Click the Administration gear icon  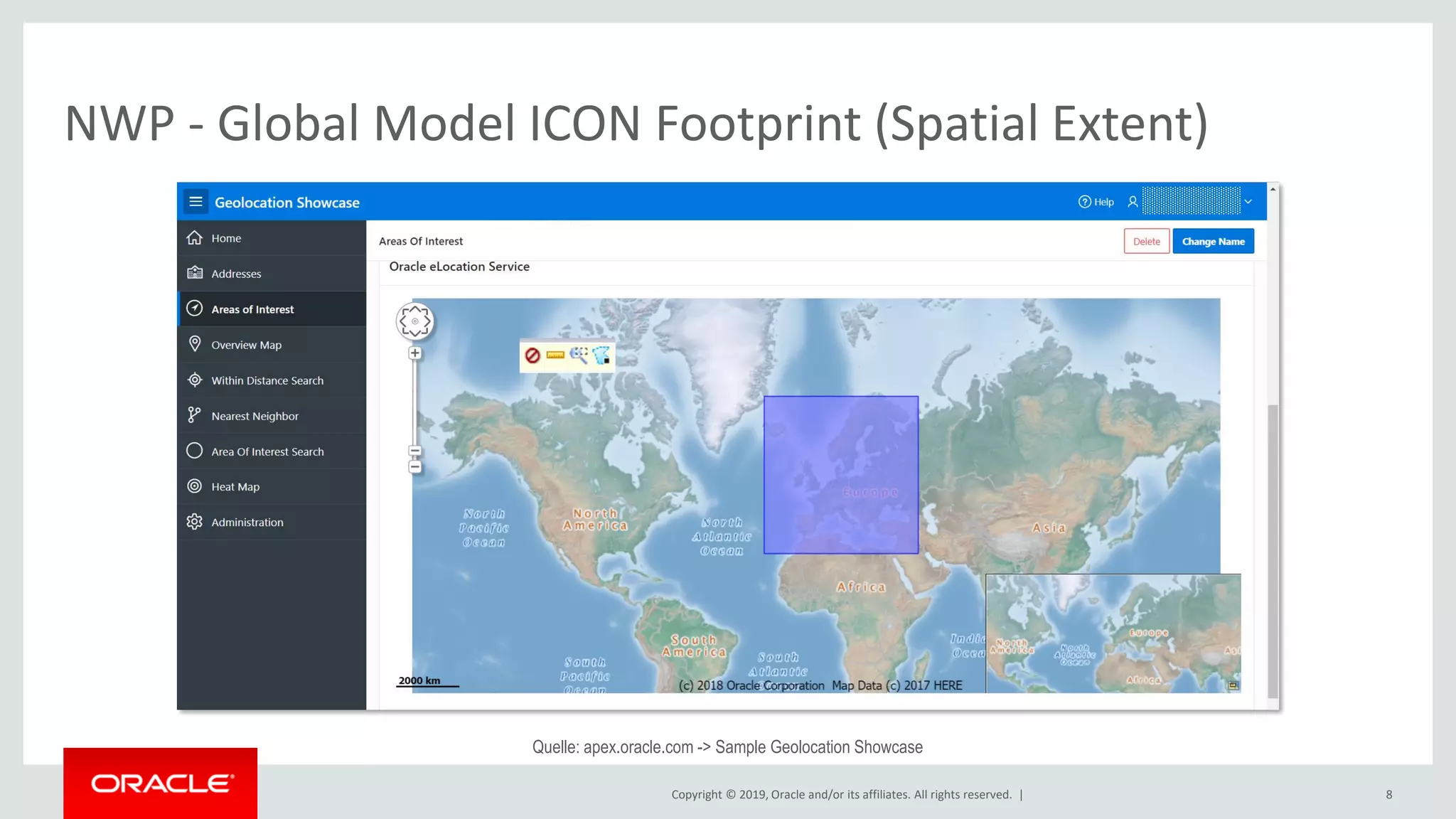[x=195, y=522]
